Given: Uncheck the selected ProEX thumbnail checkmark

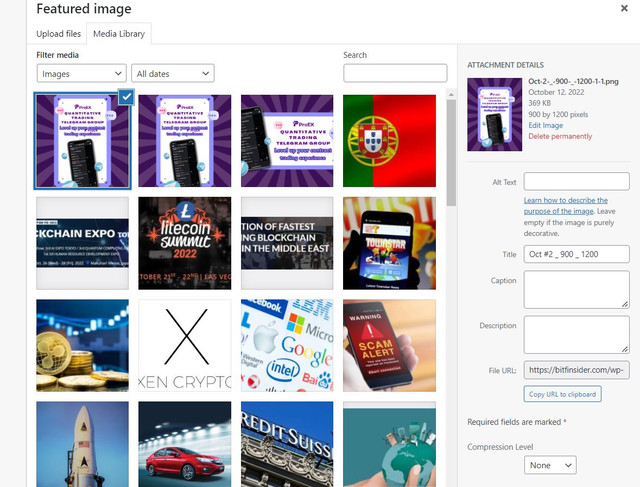Looking at the screenshot, I should click(x=126, y=97).
